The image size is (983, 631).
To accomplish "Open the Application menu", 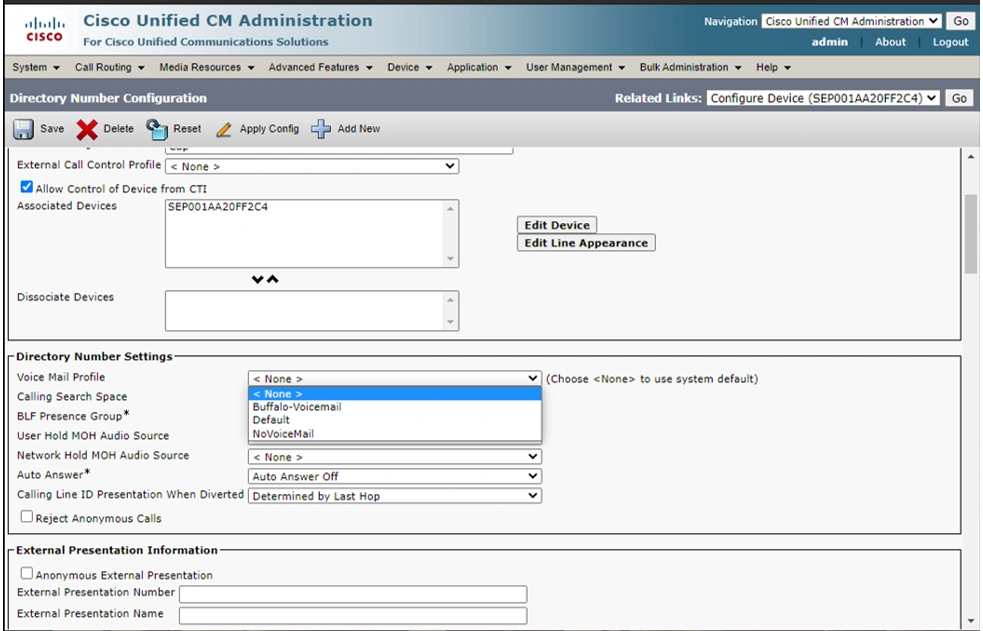I will tap(479, 68).
